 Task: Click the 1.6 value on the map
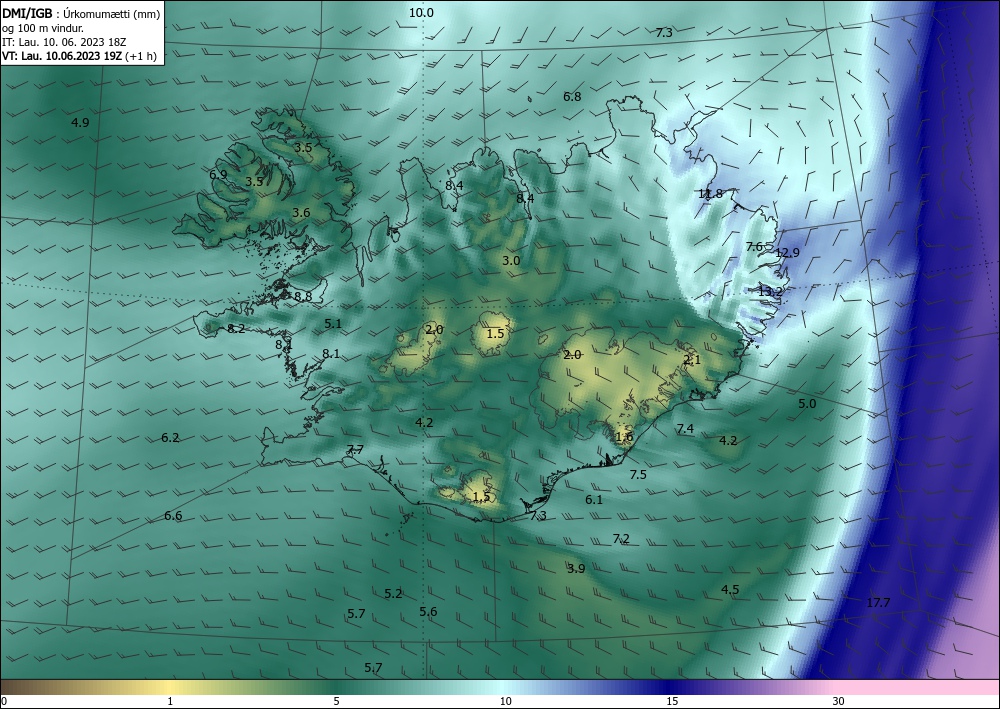coord(624,437)
